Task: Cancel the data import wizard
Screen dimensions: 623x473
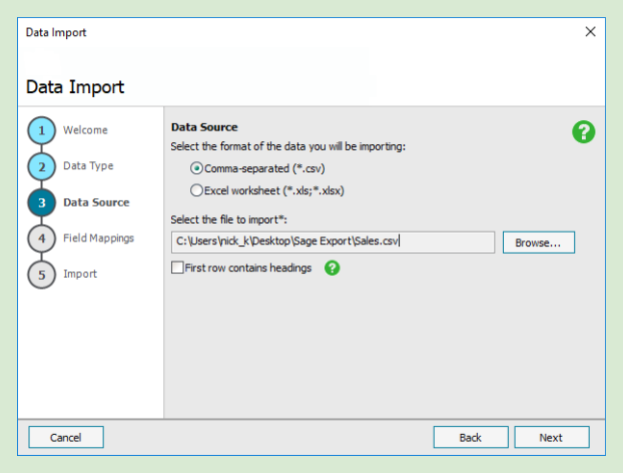Action: pyautogui.click(x=65, y=437)
